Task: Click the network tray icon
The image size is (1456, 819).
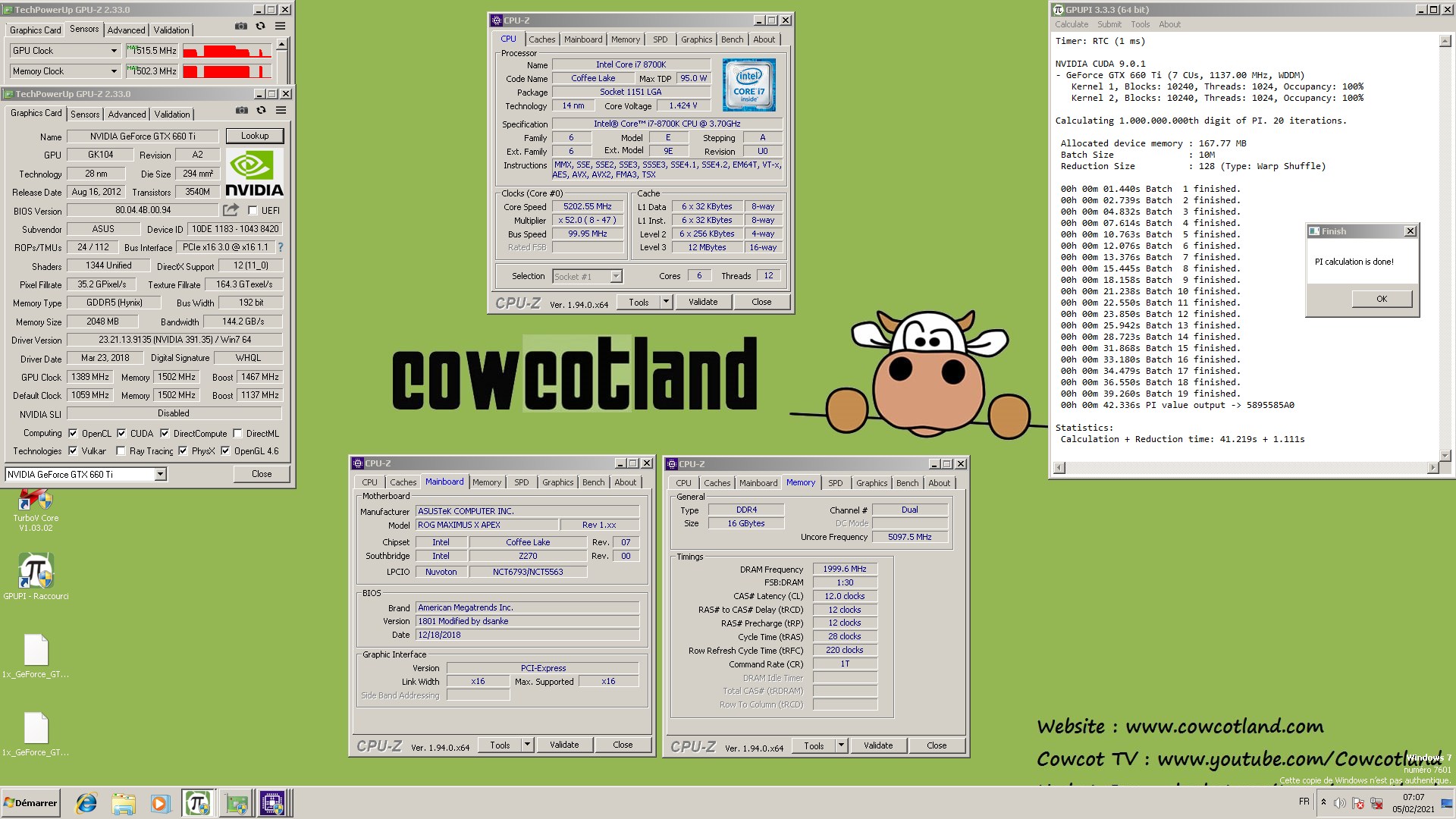Action: coord(1376,803)
